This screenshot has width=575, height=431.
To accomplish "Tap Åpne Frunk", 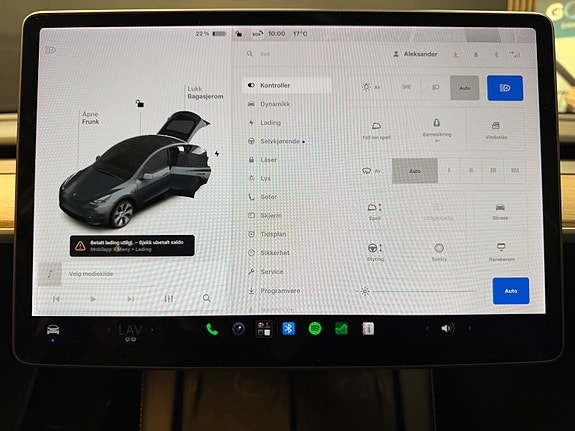I will [90, 118].
